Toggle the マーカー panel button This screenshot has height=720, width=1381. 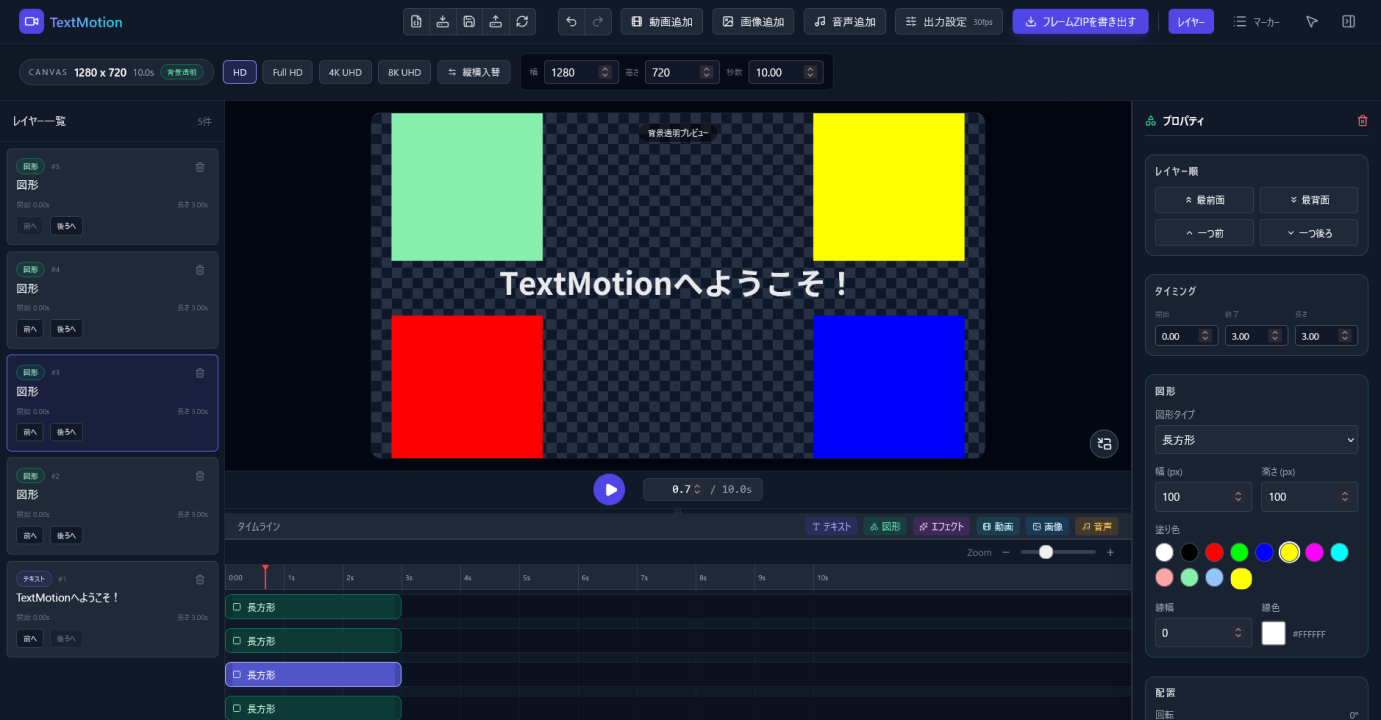(x=1257, y=22)
